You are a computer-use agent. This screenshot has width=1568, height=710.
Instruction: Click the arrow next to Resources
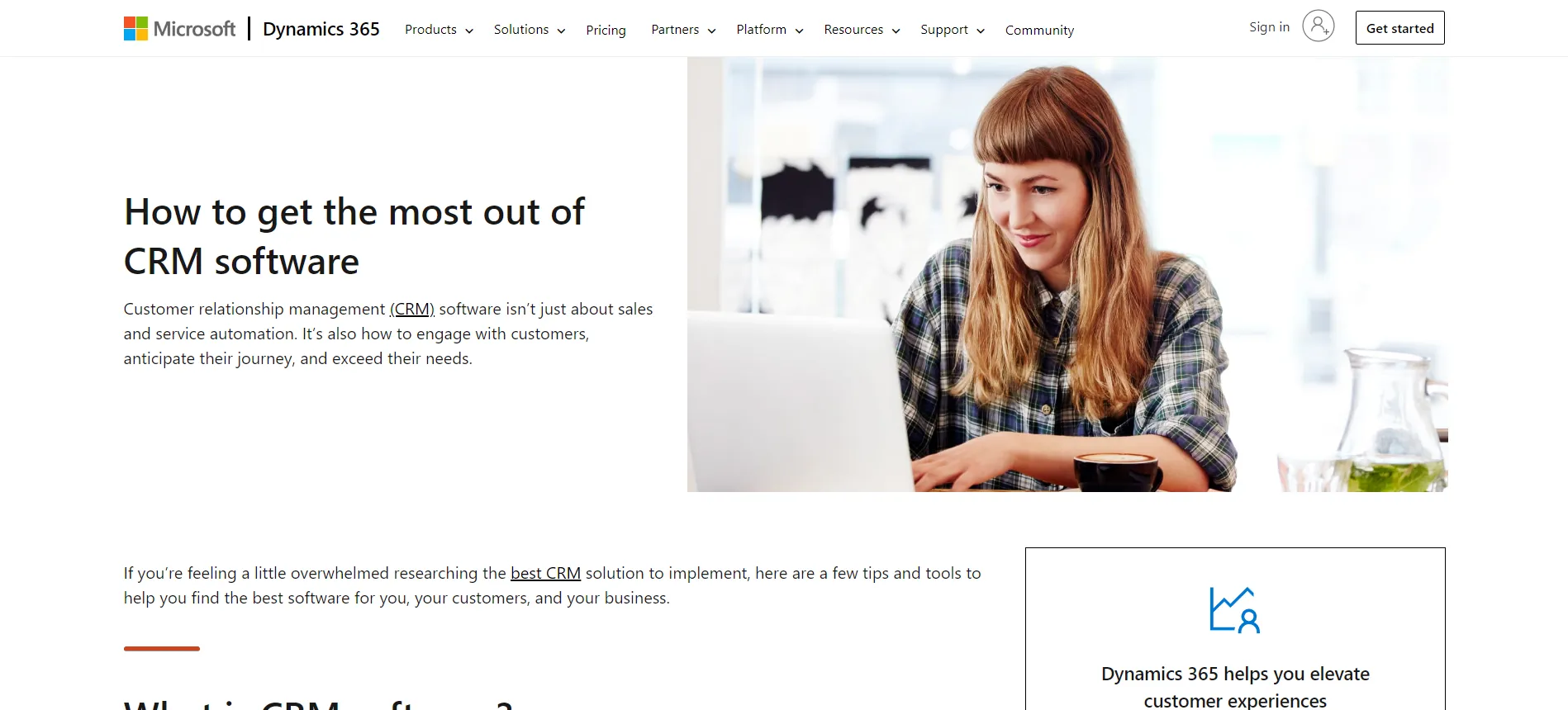coord(896,31)
